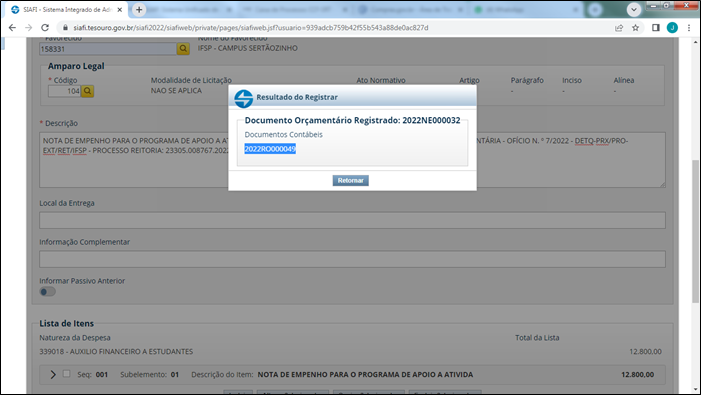The width and height of the screenshot is (701, 395).
Task: Click the Código field with 104
Action: click(x=64, y=91)
